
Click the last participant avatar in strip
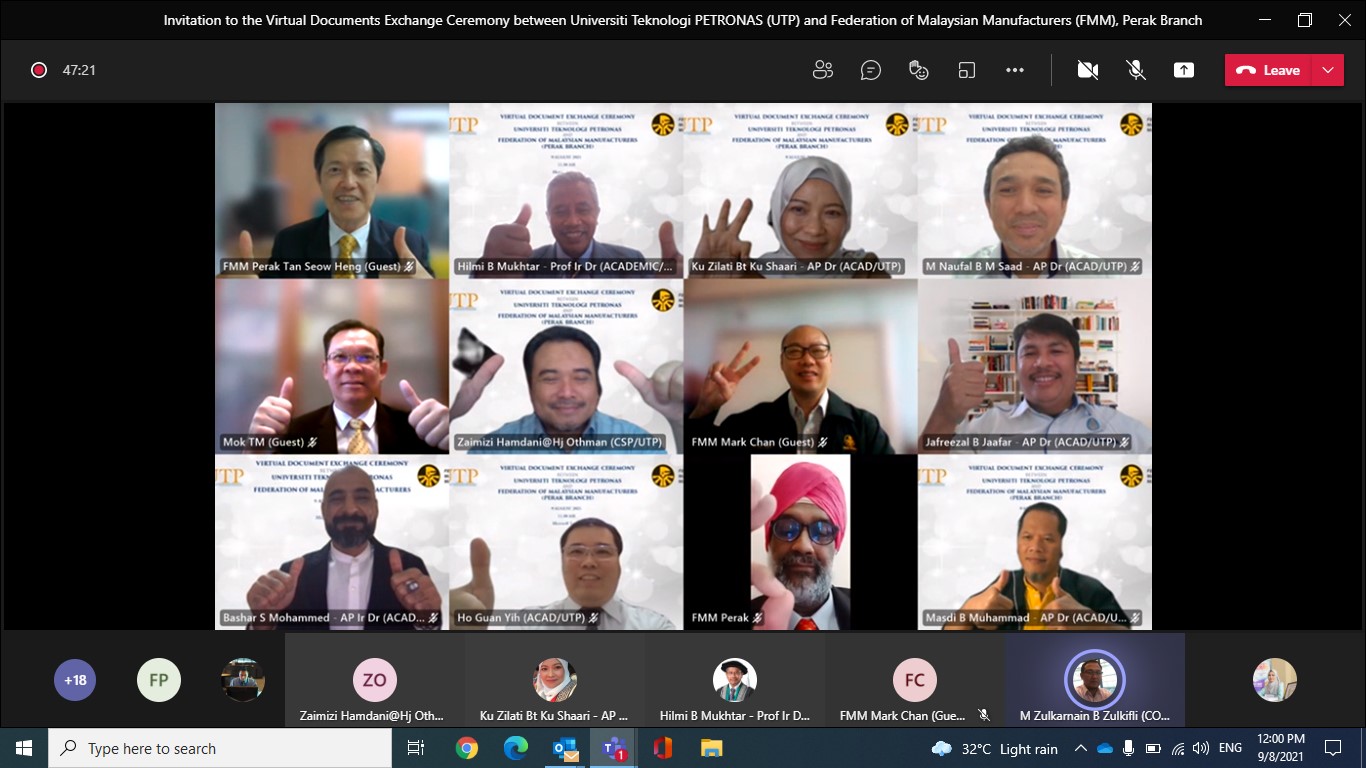[1275, 680]
